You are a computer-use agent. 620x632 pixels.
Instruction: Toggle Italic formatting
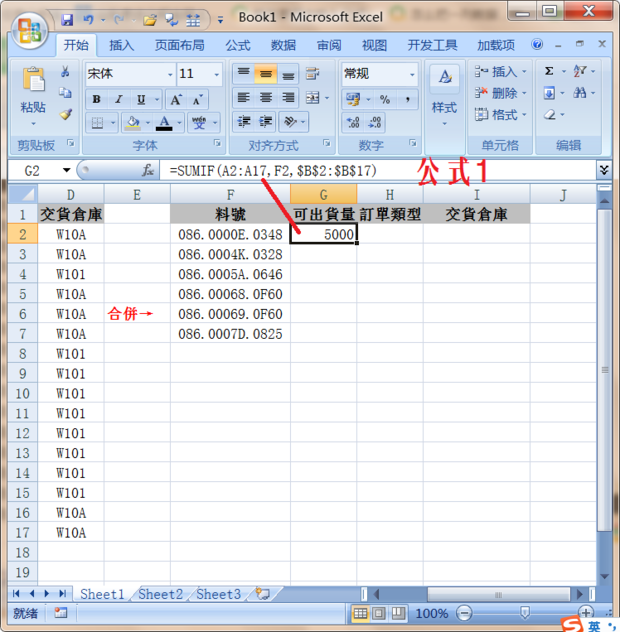tap(119, 99)
